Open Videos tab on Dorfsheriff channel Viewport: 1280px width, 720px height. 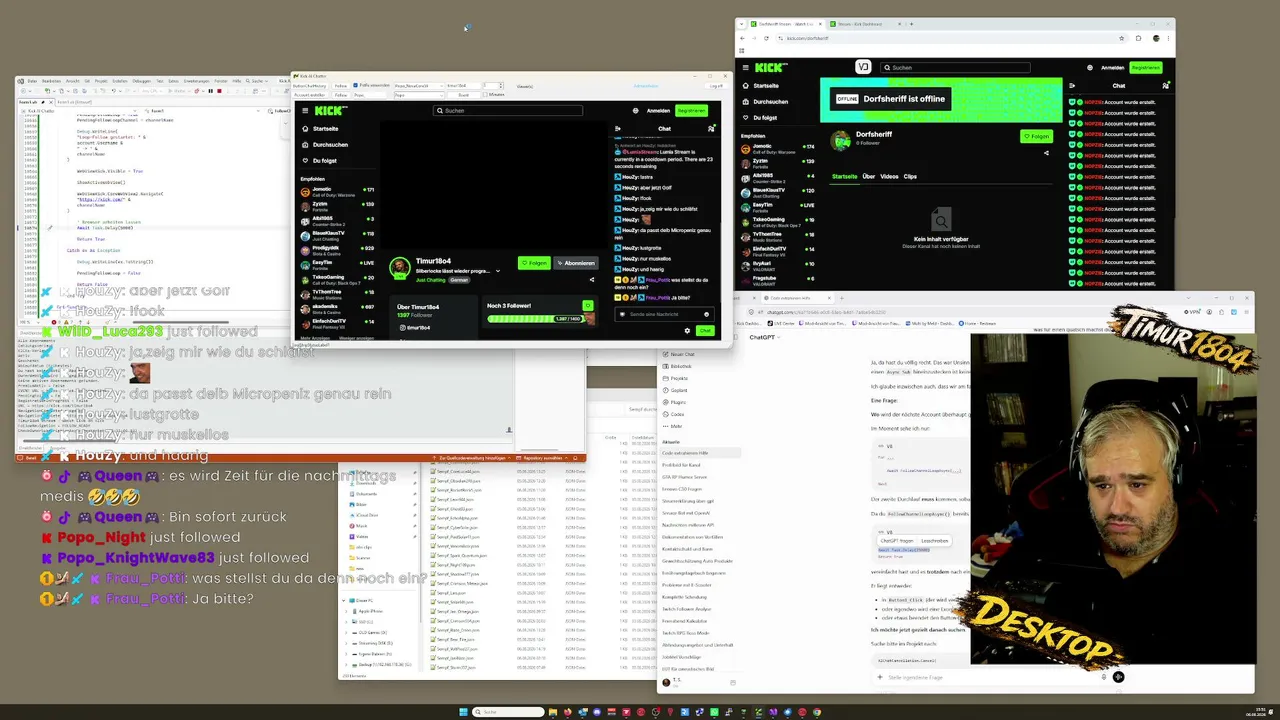click(889, 176)
